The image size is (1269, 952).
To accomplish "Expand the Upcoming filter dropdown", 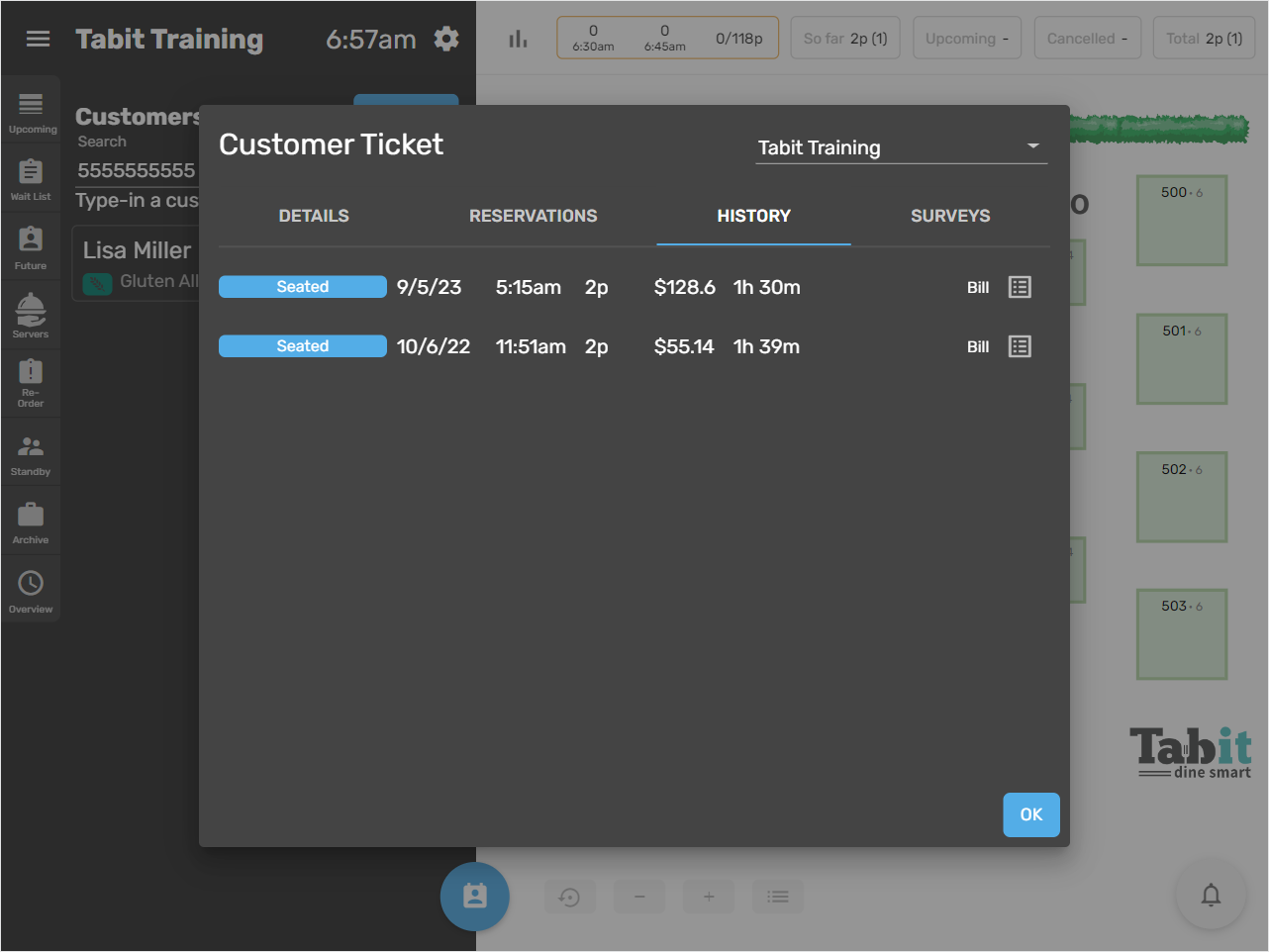I will (967, 38).
